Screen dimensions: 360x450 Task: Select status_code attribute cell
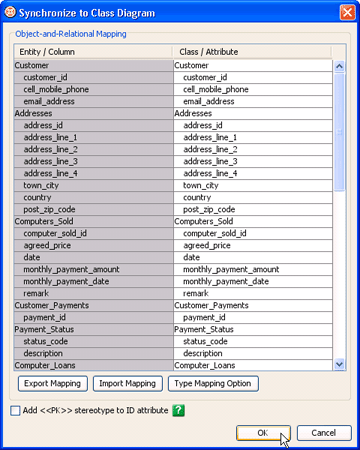(253, 341)
